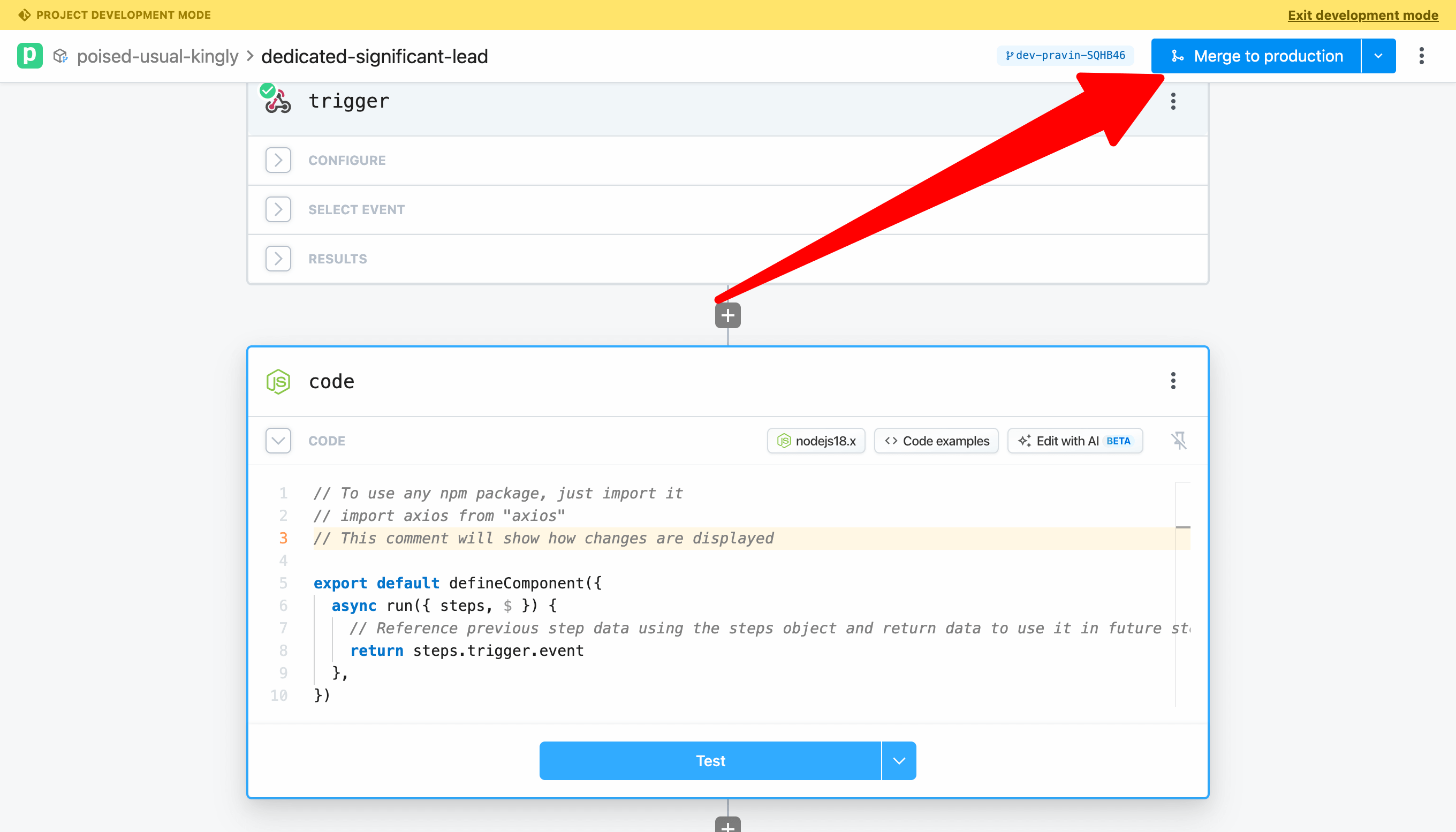Expand the RESULTS section

(x=278, y=258)
